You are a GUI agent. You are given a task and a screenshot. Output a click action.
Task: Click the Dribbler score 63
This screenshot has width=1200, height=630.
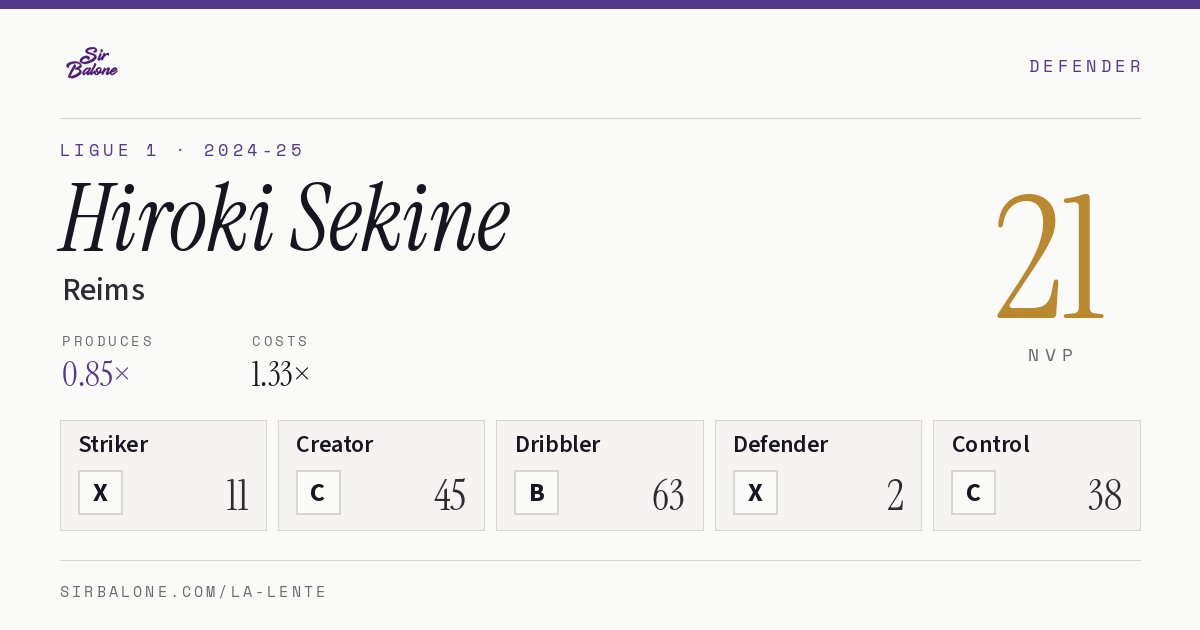coord(668,495)
